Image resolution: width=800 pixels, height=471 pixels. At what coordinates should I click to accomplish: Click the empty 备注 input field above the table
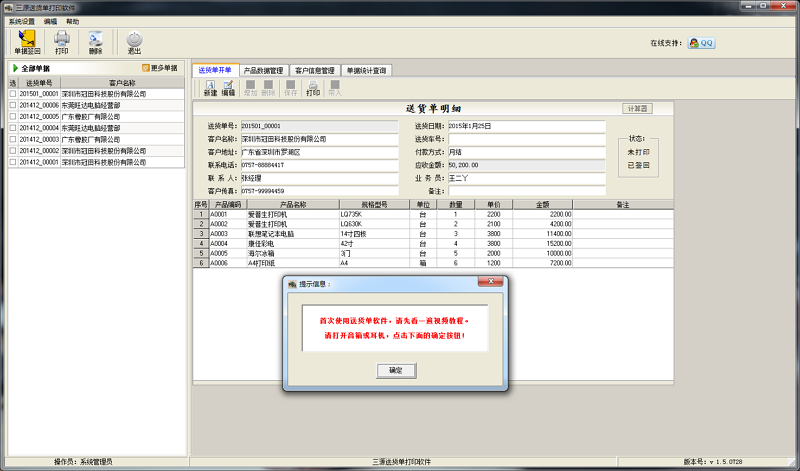click(x=527, y=191)
